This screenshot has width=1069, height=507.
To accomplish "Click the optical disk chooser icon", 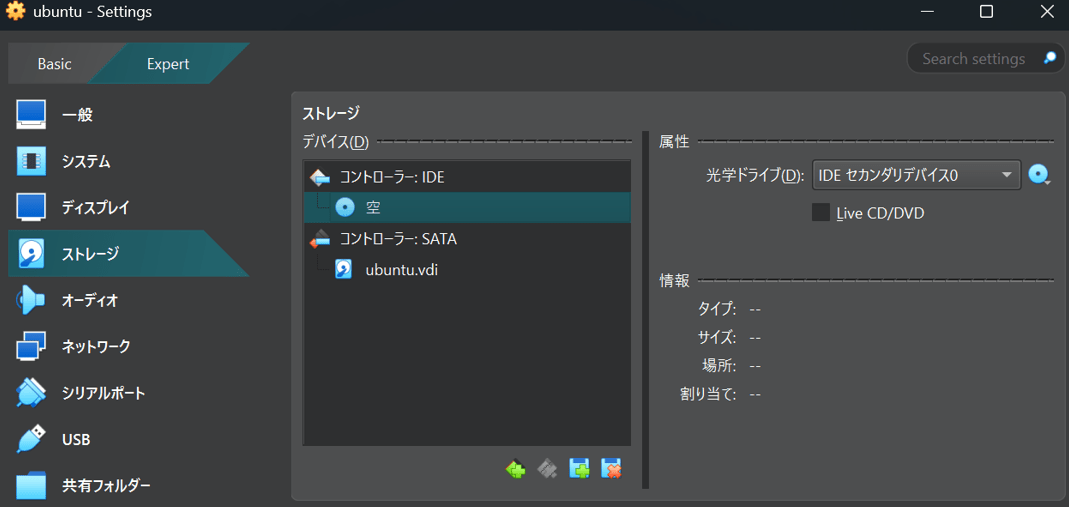I will point(1039,175).
